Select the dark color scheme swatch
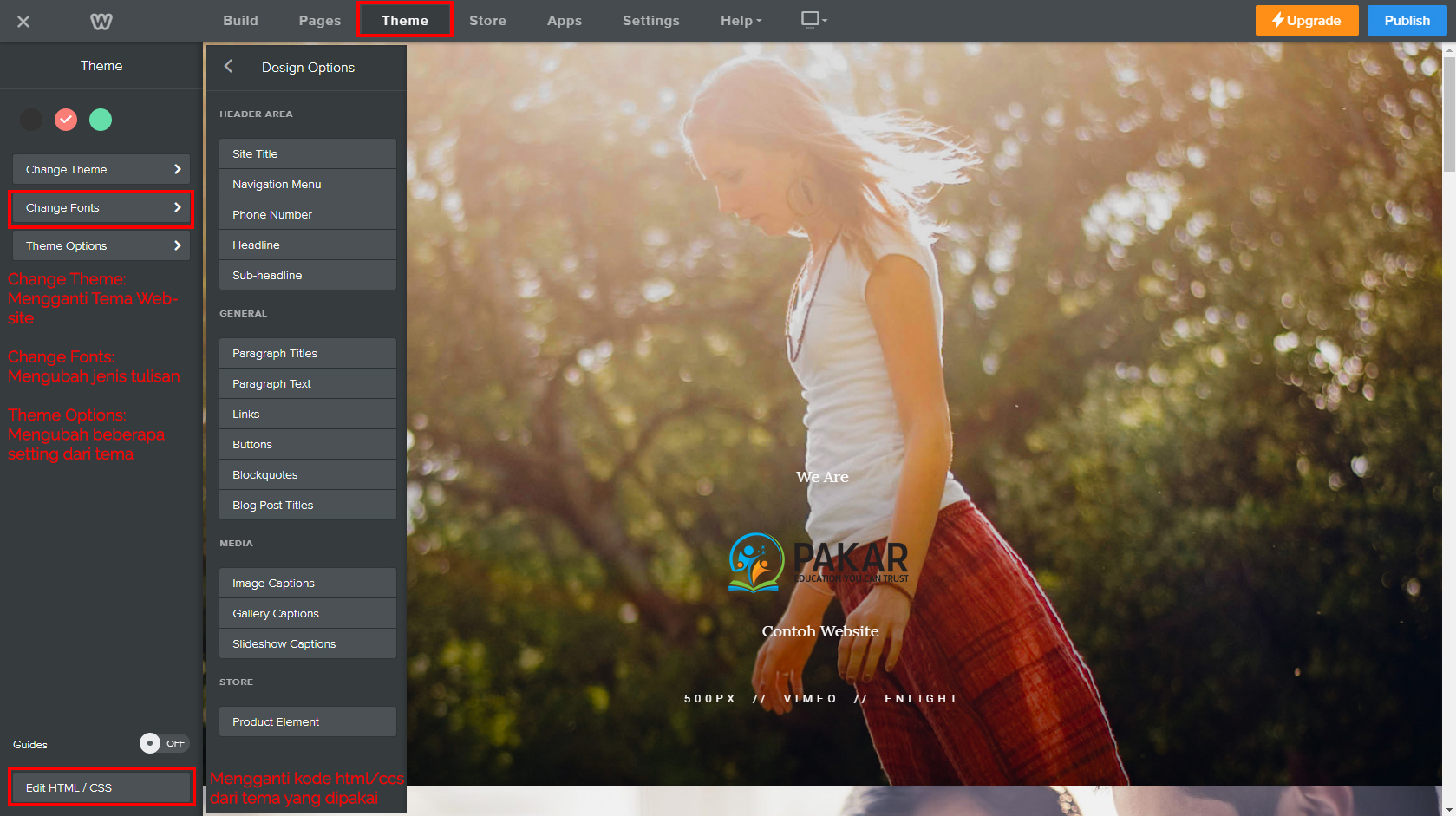The height and width of the screenshot is (816, 1456). coord(31,120)
